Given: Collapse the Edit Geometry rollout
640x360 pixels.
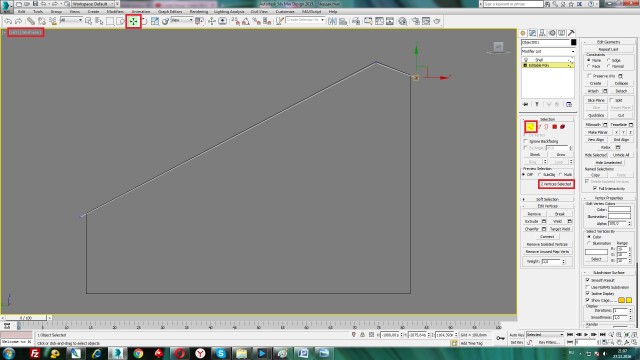Looking at the screenshot, I should click(x=608, y=42).
